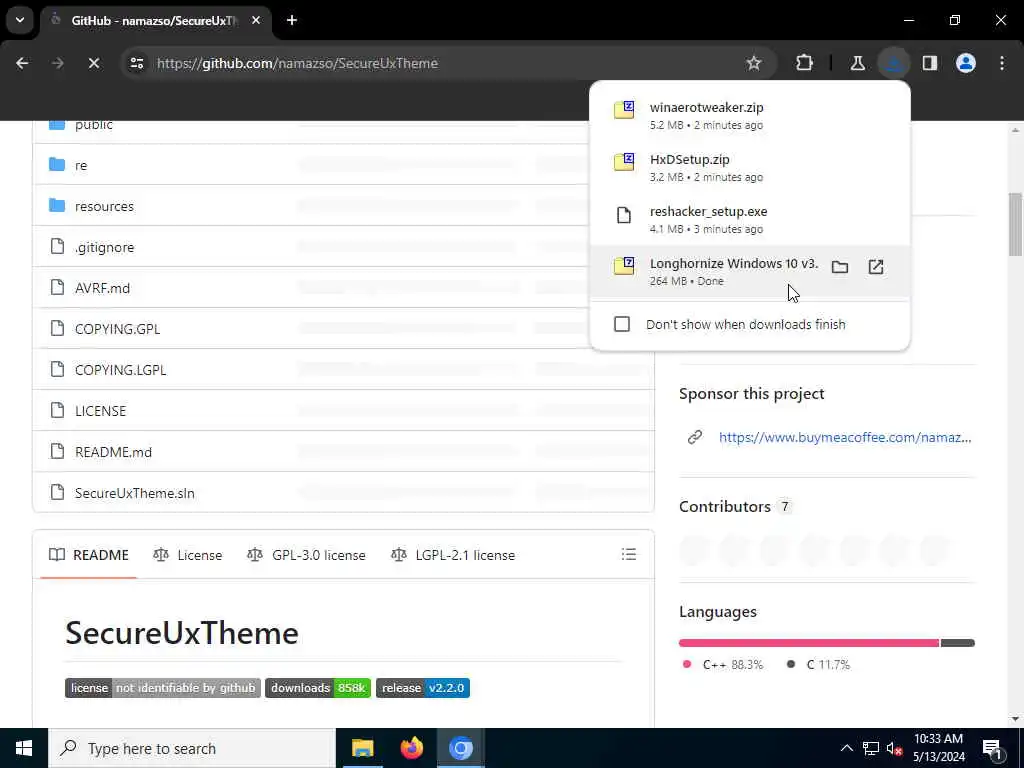Open the Windows Start menu
Image resolution: width=1024 pixels, height=768 pixels.
click(x=24, y=748)
